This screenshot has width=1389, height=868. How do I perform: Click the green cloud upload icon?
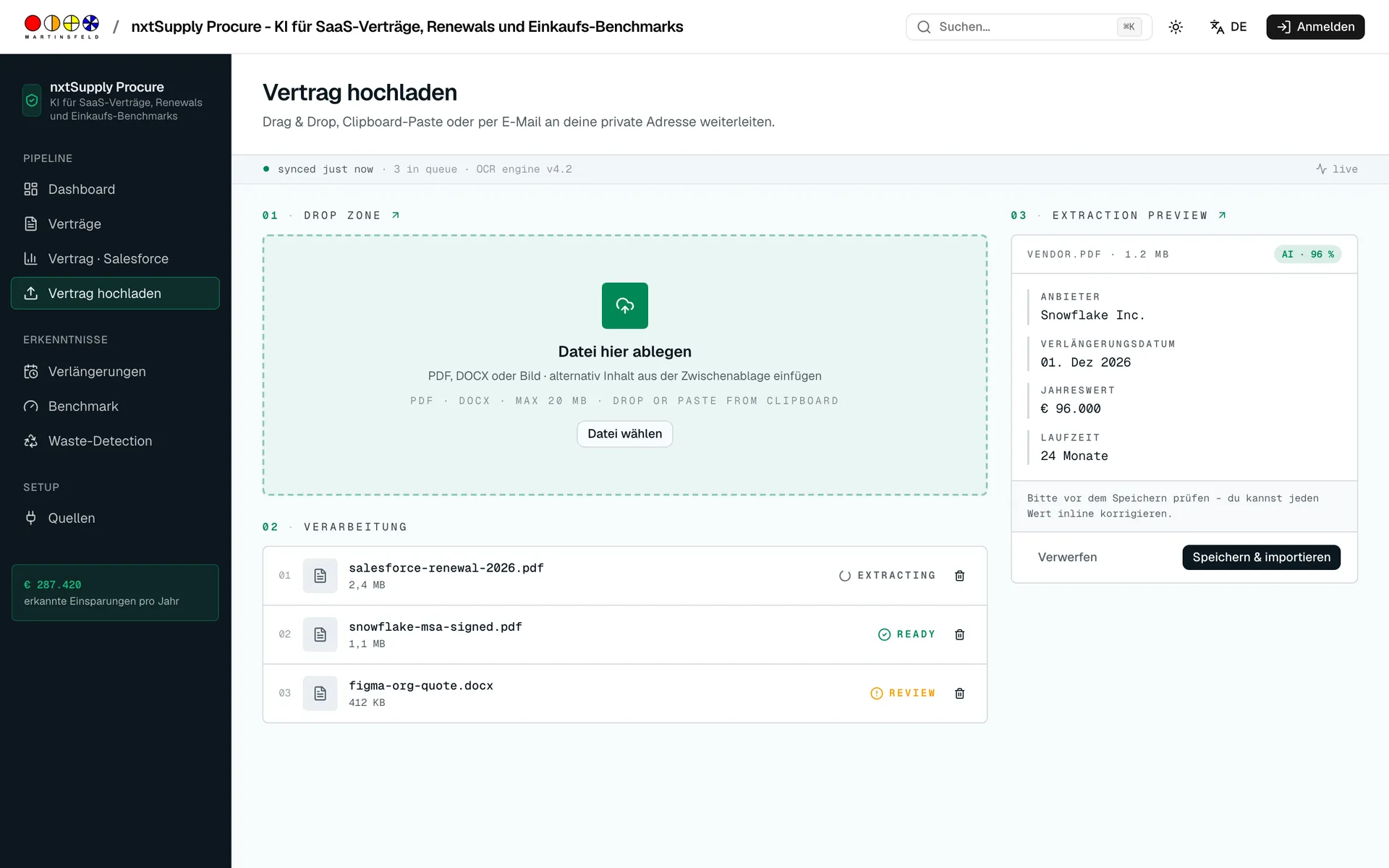pos(624,305)
